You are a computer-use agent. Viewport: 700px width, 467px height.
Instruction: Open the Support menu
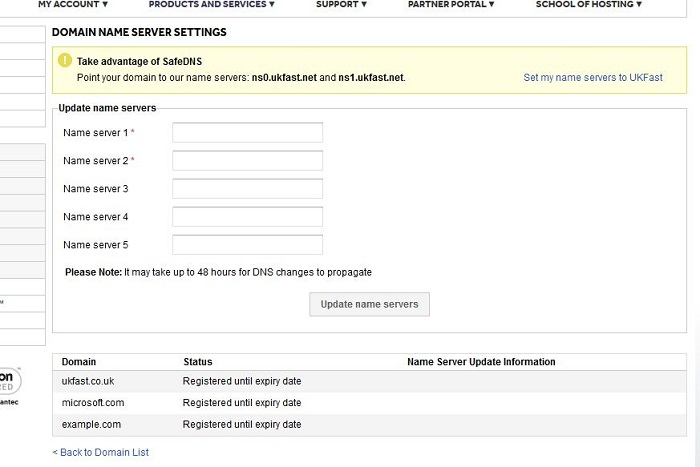click(x=341, y=4)
